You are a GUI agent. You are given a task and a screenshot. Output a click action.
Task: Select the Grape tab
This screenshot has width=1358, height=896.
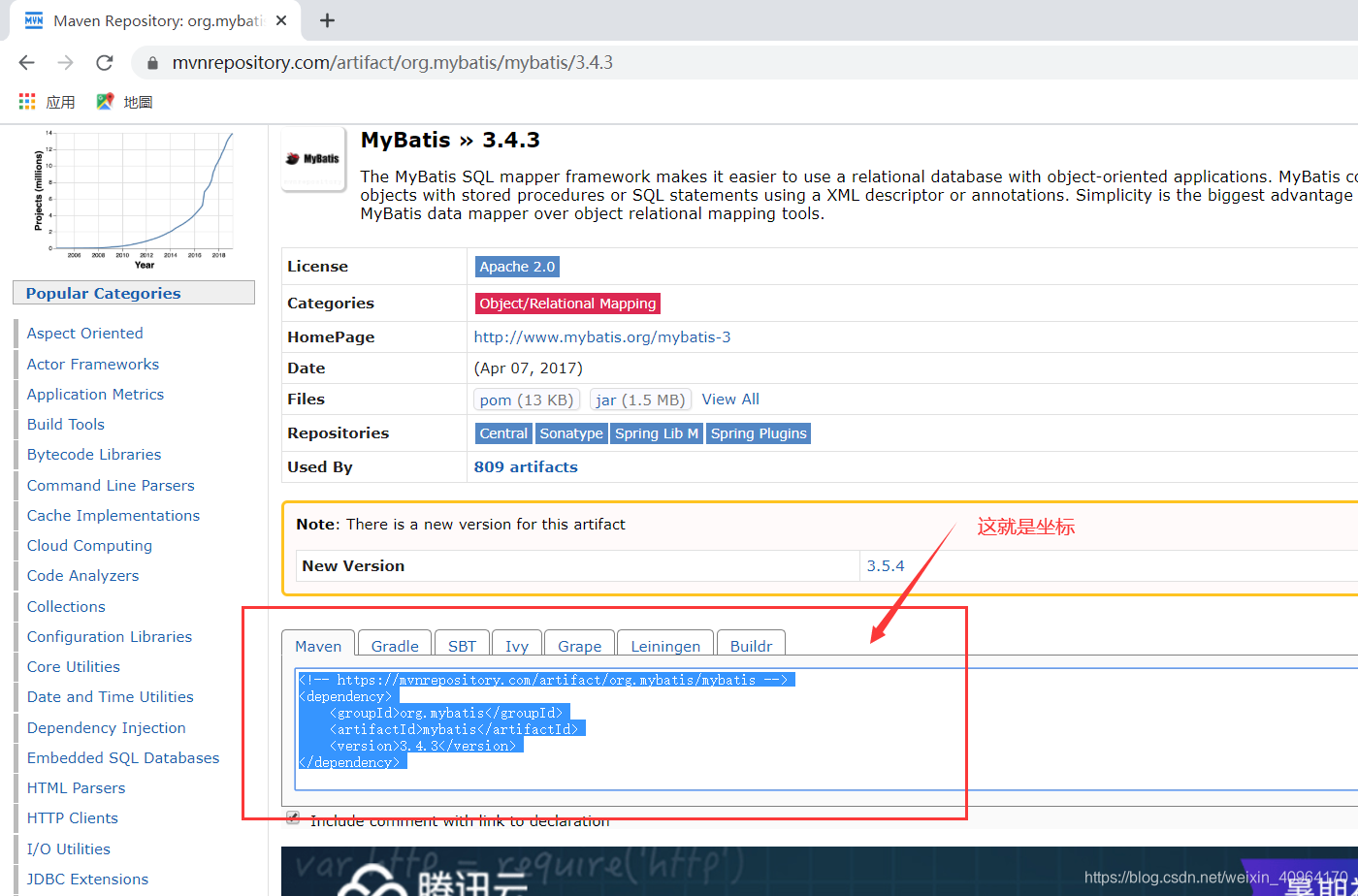click(579, 646)
